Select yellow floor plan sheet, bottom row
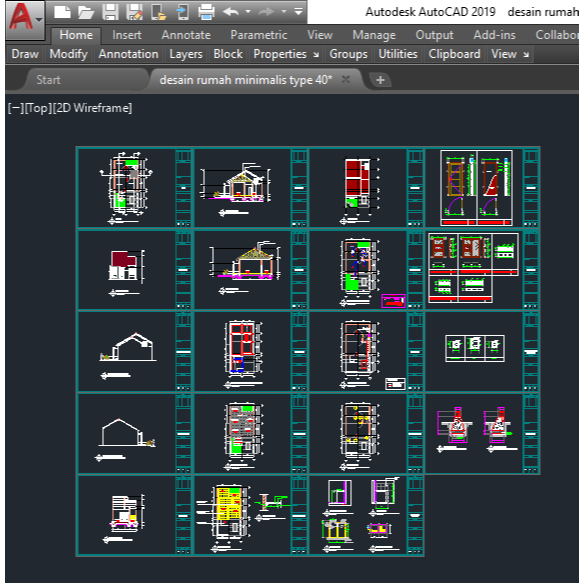583x583 pixels. tap(251, 516)
